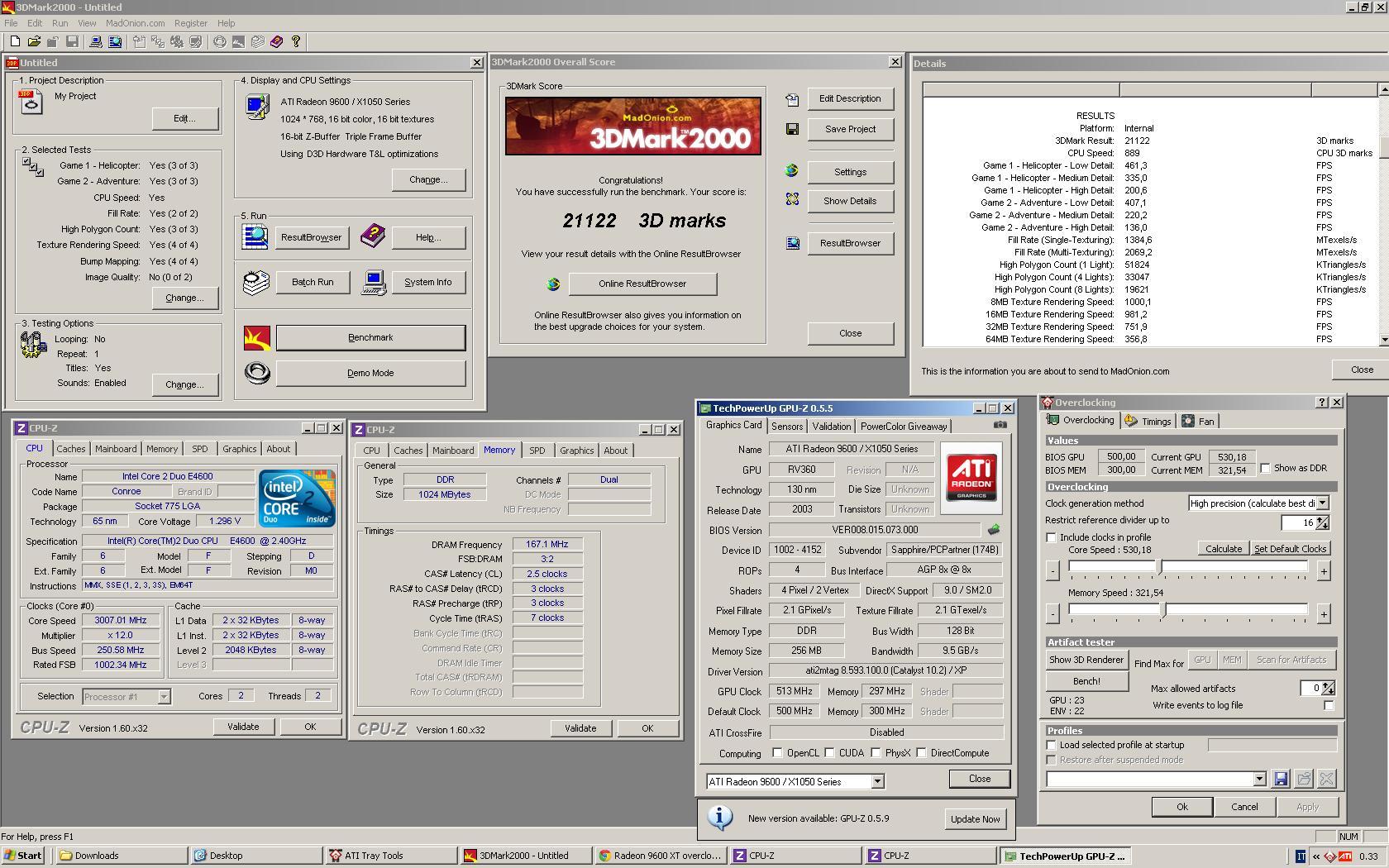Viewport: 1389px width, 868px height.
Task: Switch to Fan tab in Overclocking
Action: pos(1198,421)
